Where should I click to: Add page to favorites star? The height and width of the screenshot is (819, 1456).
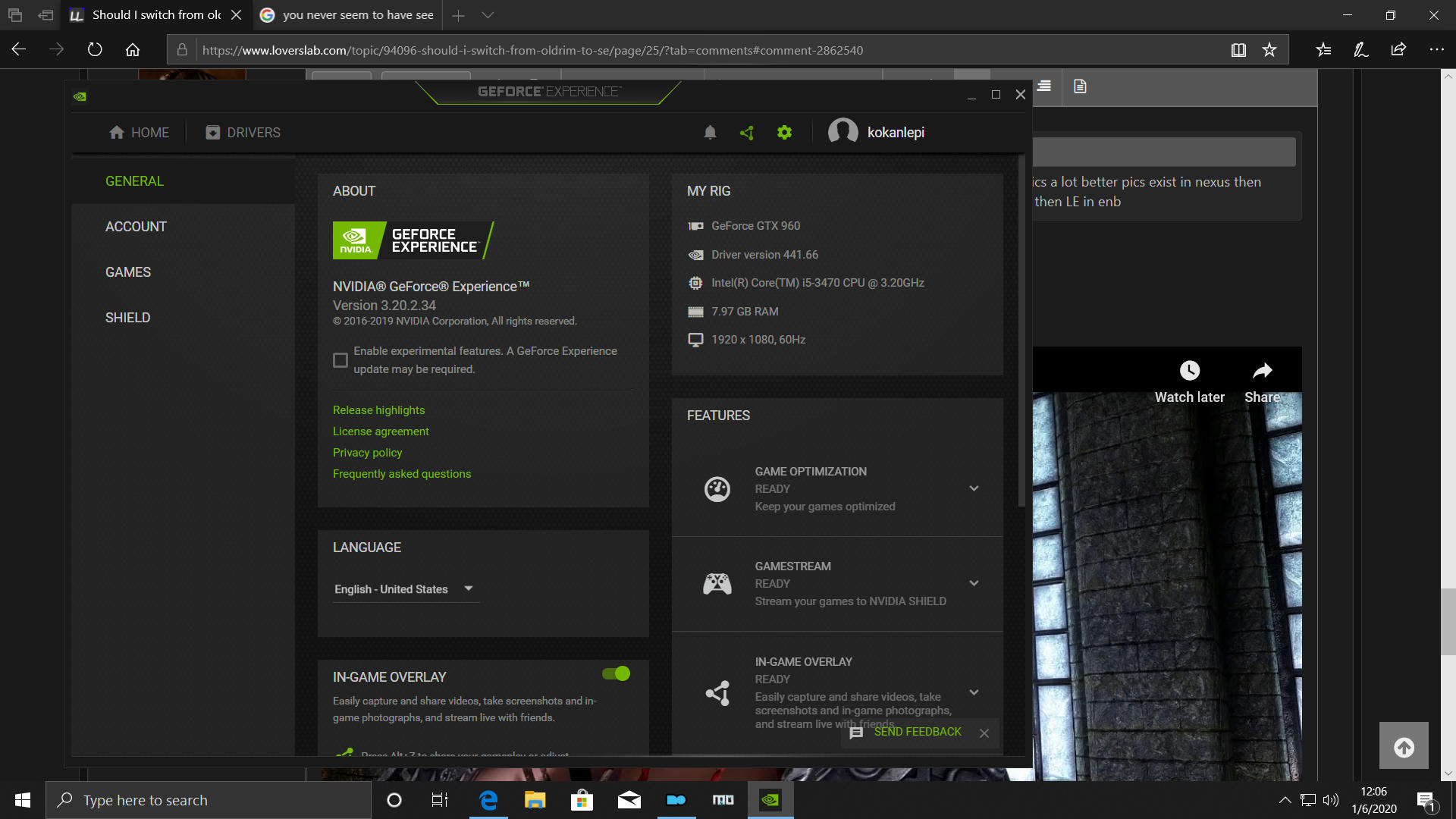pyautogui.click(x=1269, y=50)
